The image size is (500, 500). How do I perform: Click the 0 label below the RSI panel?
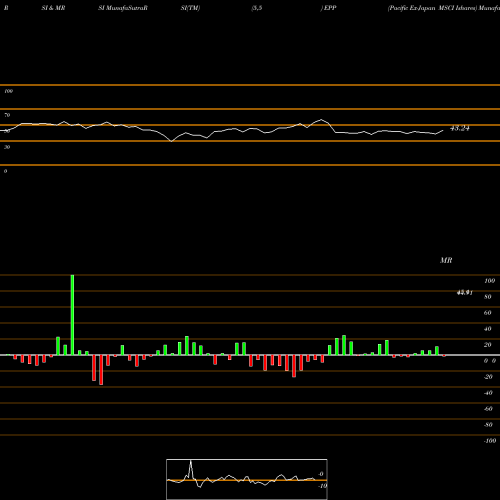click(x=5, y=171)
